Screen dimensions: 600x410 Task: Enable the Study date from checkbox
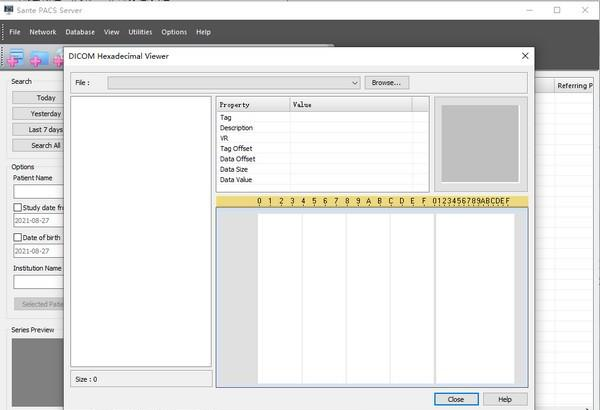[17, 207]
